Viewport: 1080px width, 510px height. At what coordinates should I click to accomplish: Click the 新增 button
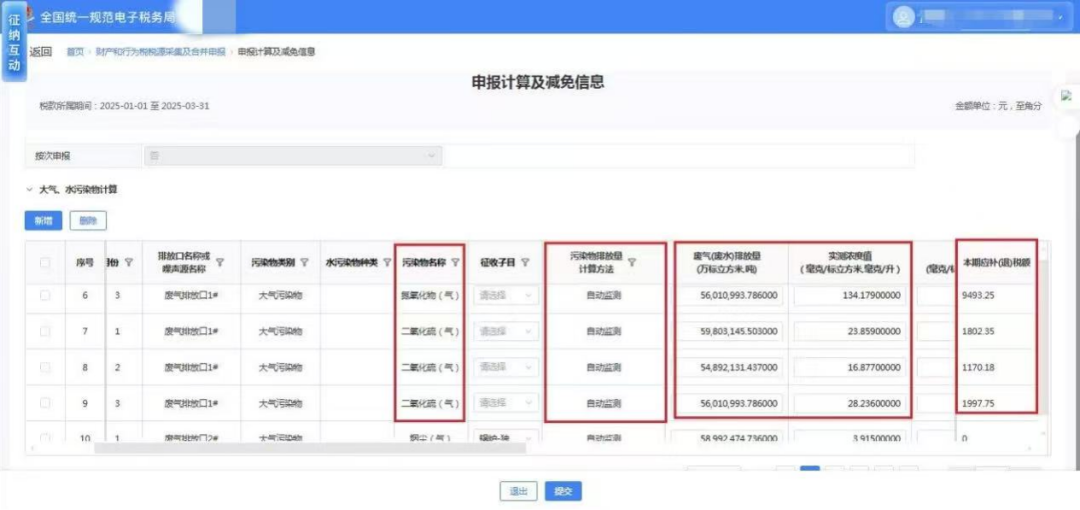point(43,220)
